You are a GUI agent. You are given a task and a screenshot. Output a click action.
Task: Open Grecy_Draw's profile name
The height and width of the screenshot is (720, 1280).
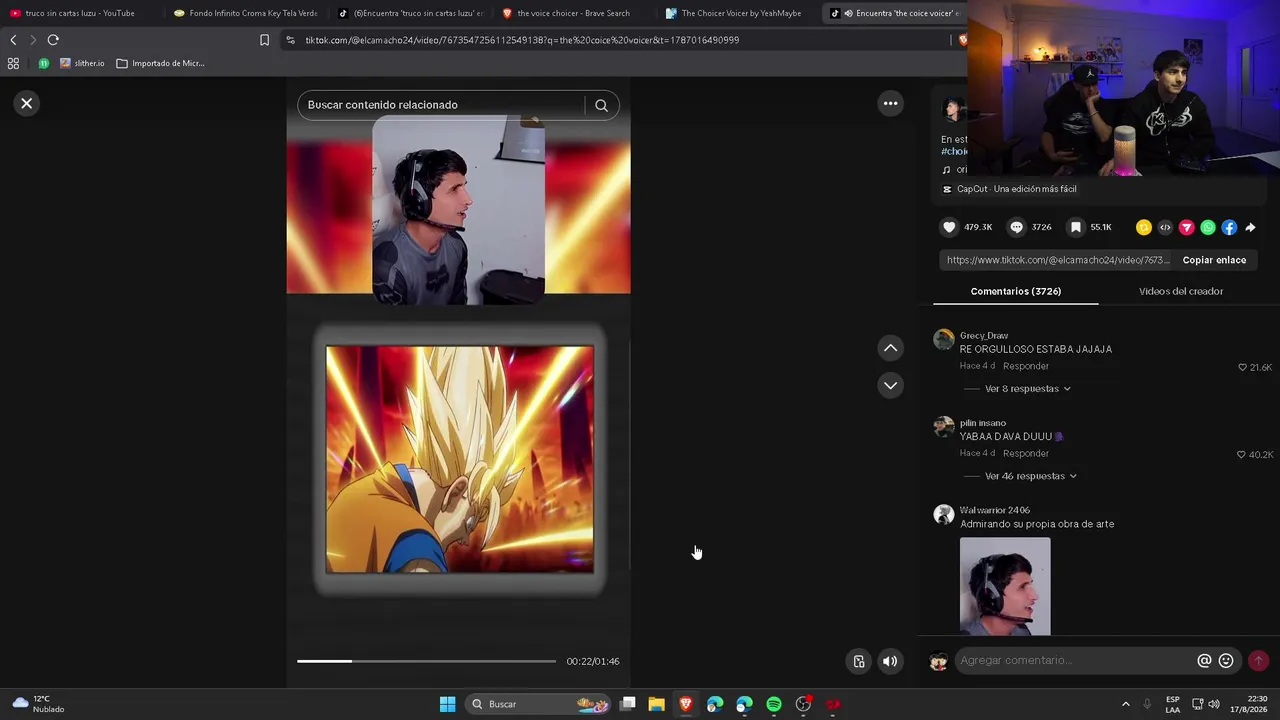click(x=984, y=336)
